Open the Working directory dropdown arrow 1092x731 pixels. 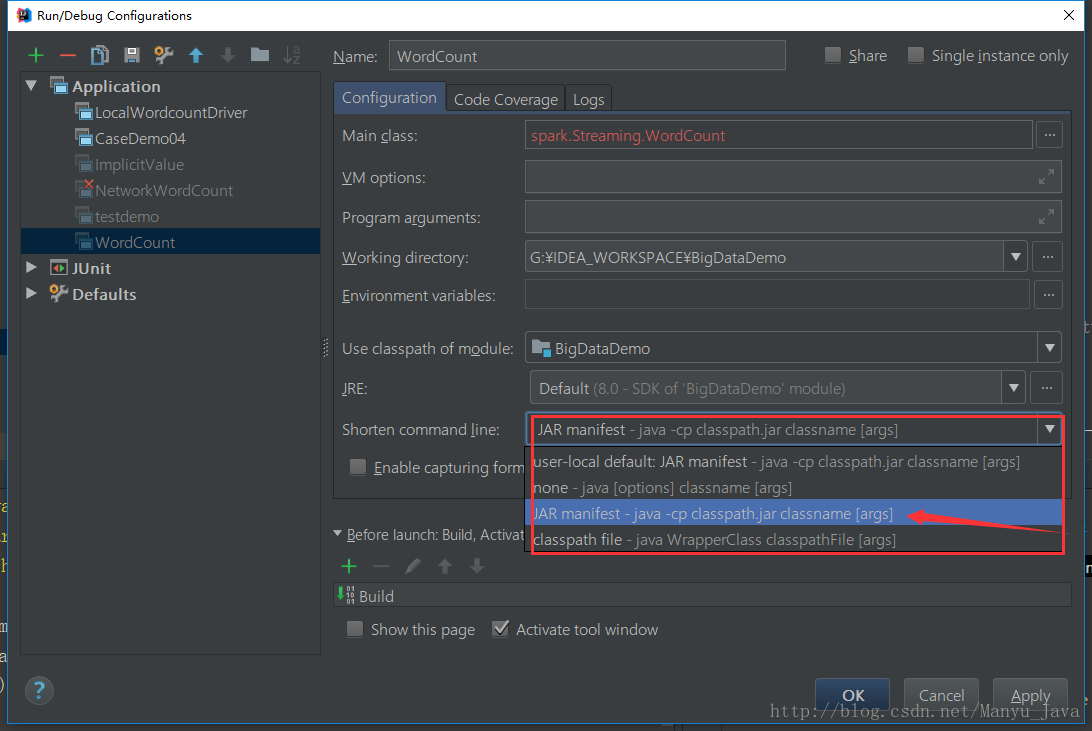(1015, 258)
